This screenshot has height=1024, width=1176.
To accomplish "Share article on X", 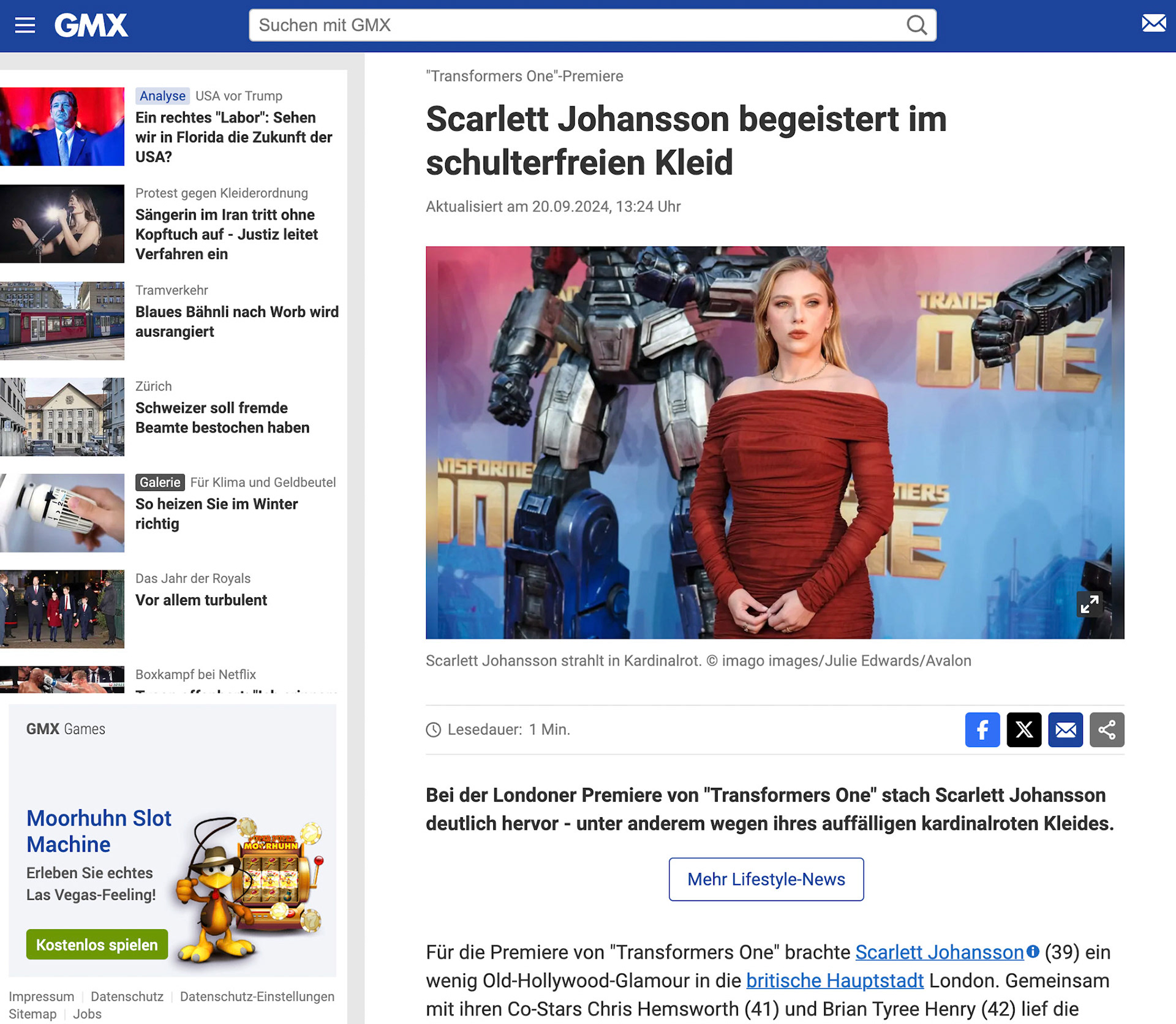I will [x=1023, y=729].
